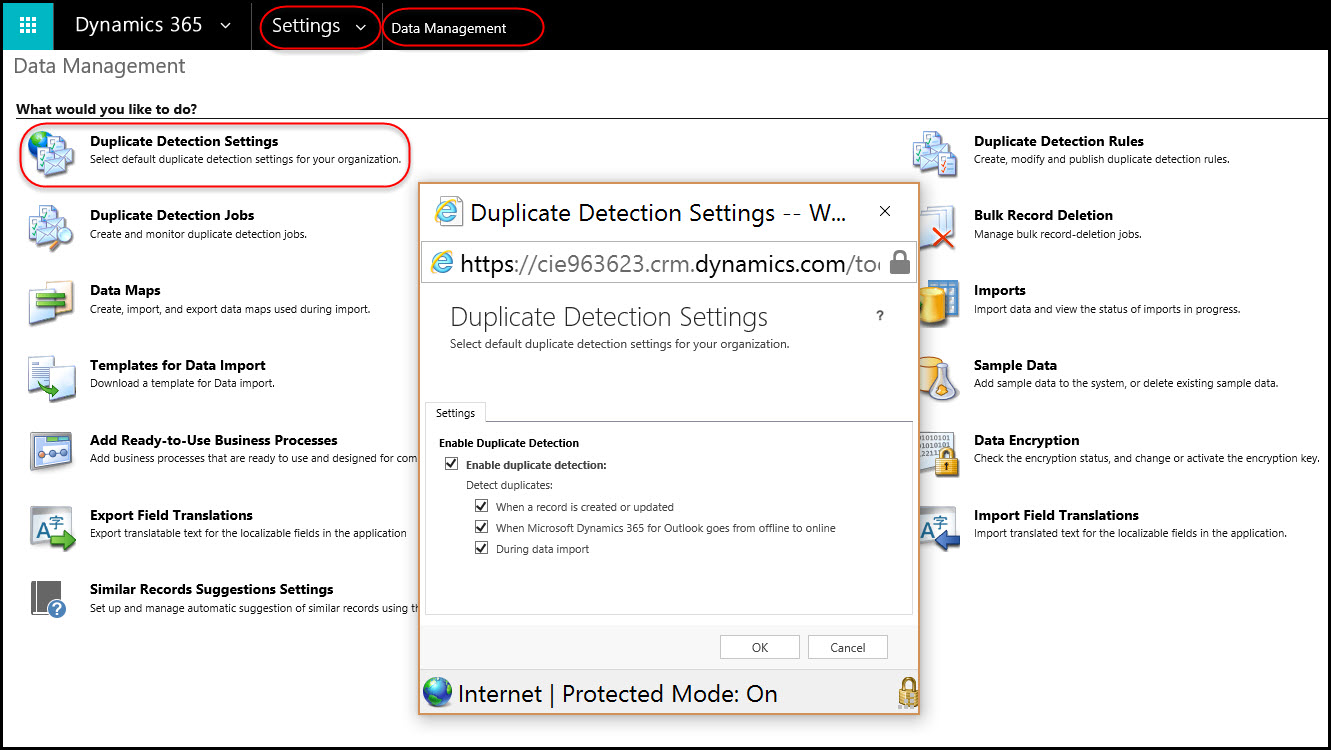Click the Export Field Translations icon
Viewport: 1331px width, 750px height.
(x=51, y=527)
